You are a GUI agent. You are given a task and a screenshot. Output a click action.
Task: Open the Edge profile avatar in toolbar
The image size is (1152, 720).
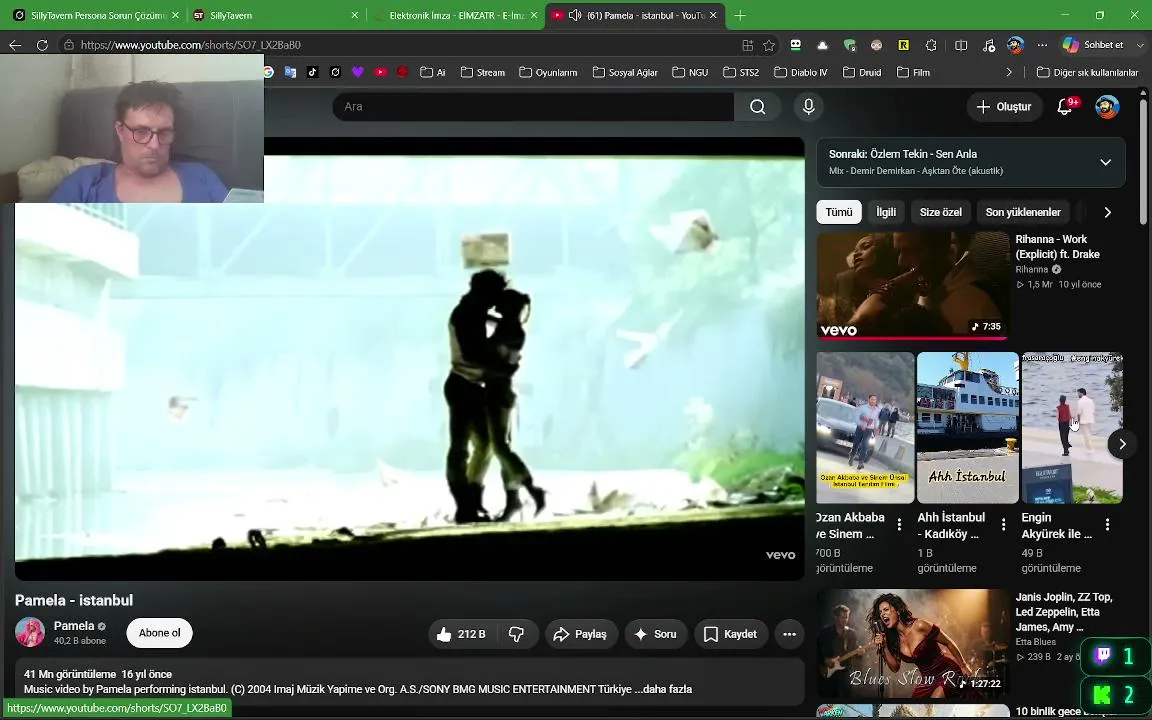[1015, 45]
